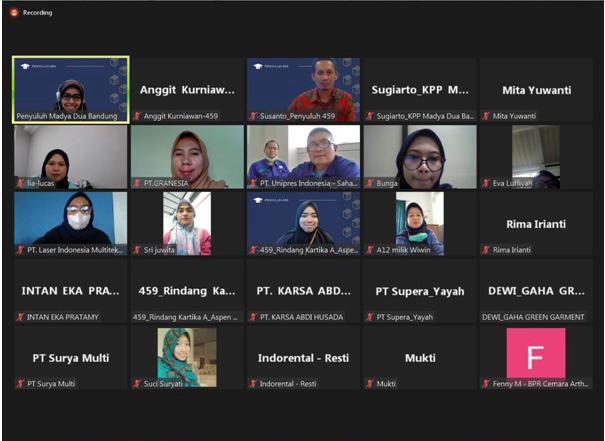Click the Recording label text
This screenshot has height=441, width=605.
tap(37, 13)
